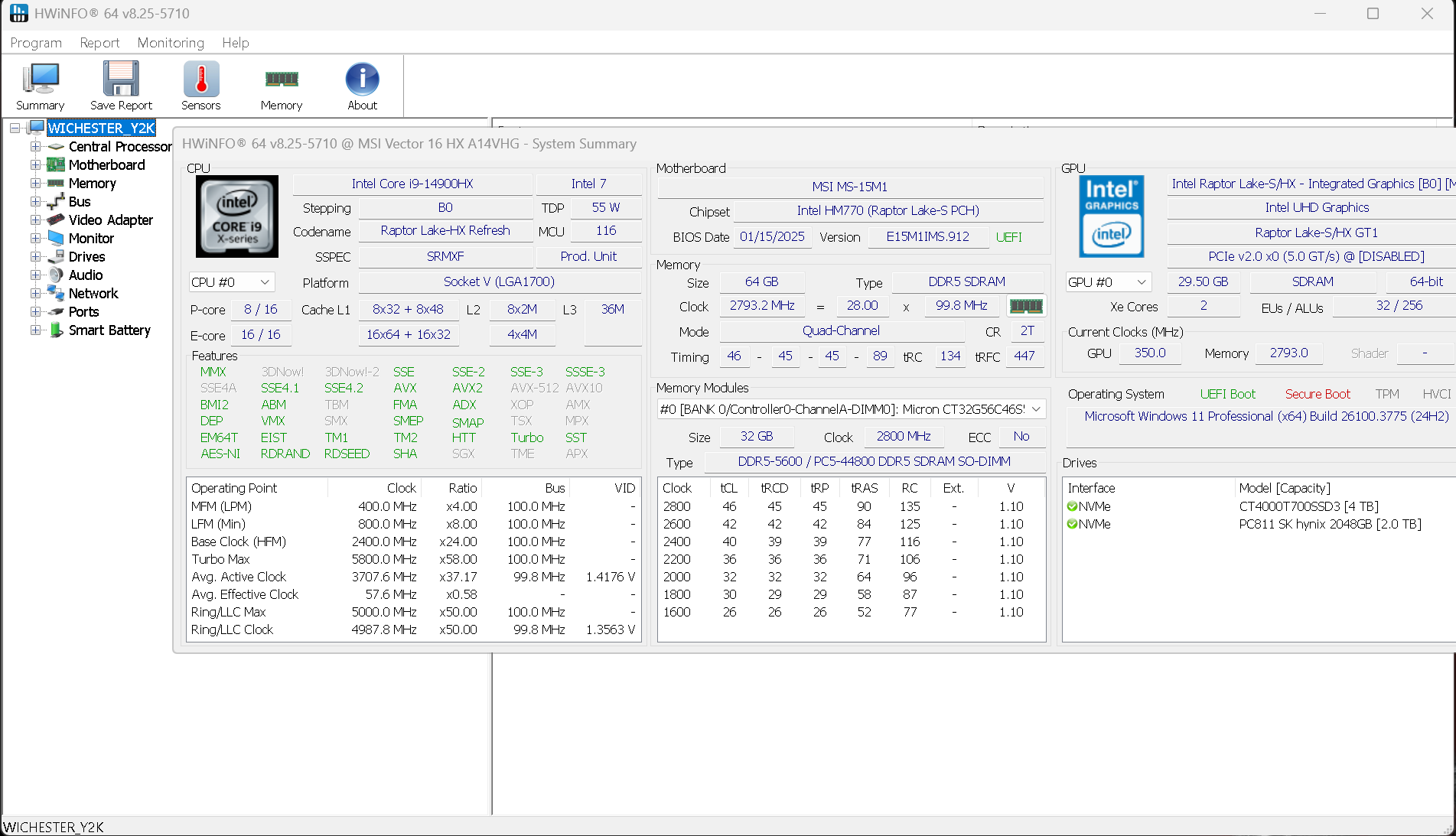
Task: Click the Microsoft Windows 11 Professional text
Action: pyautogui.click(x=1266, y=416)
